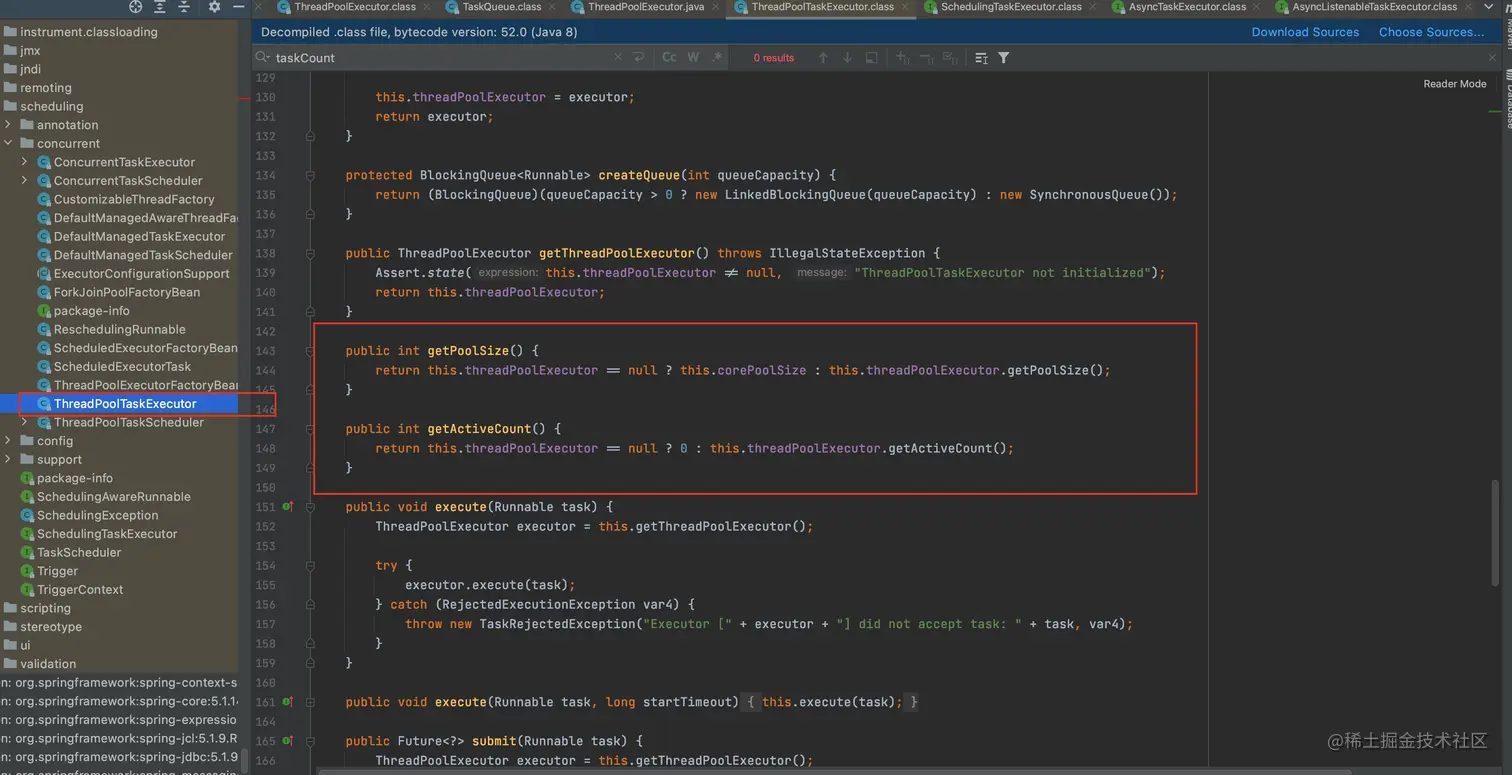Toggle Match Case (Cc) in search bar
Screen dimensions: 1512x775
(x=669, y=58)
